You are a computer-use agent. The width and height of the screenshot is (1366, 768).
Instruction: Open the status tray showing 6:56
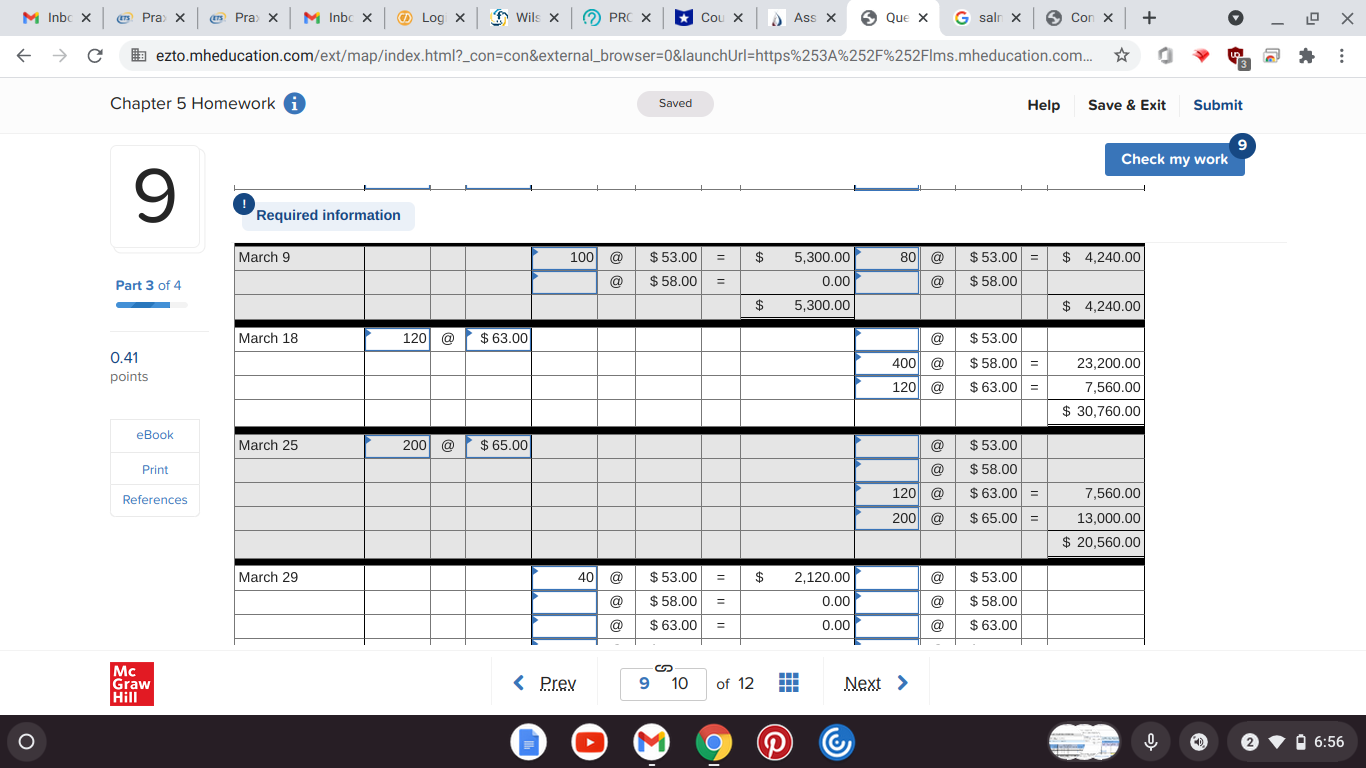click(1293, 742)
